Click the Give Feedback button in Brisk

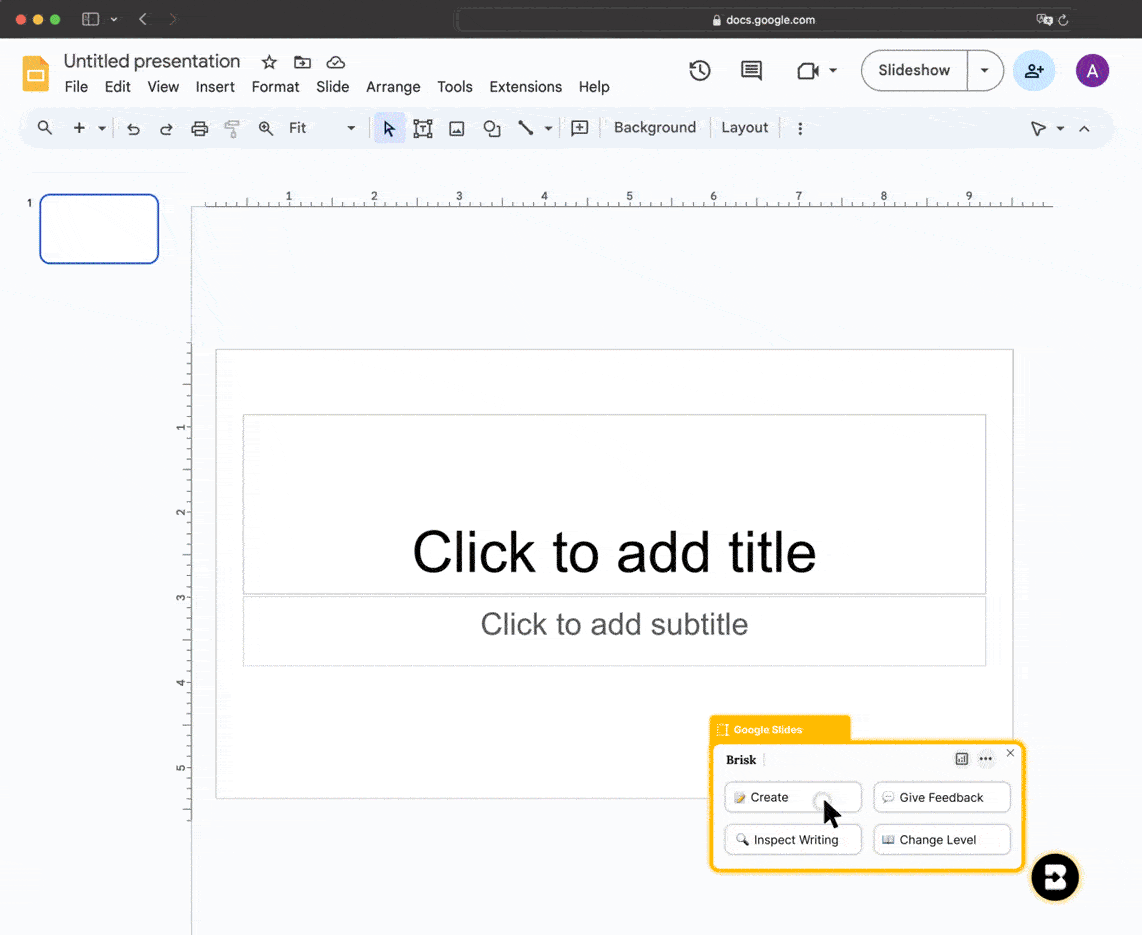[941, 798]
